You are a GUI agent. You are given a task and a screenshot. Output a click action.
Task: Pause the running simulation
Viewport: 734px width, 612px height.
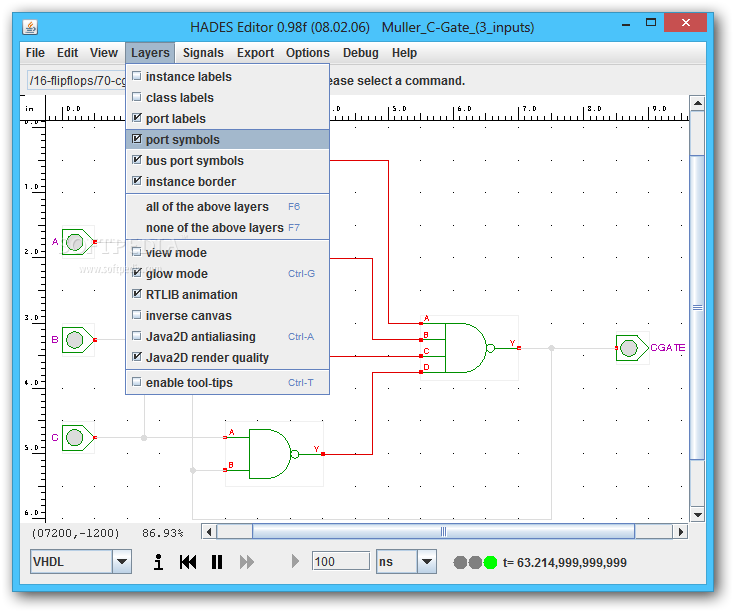coord(217,561)
